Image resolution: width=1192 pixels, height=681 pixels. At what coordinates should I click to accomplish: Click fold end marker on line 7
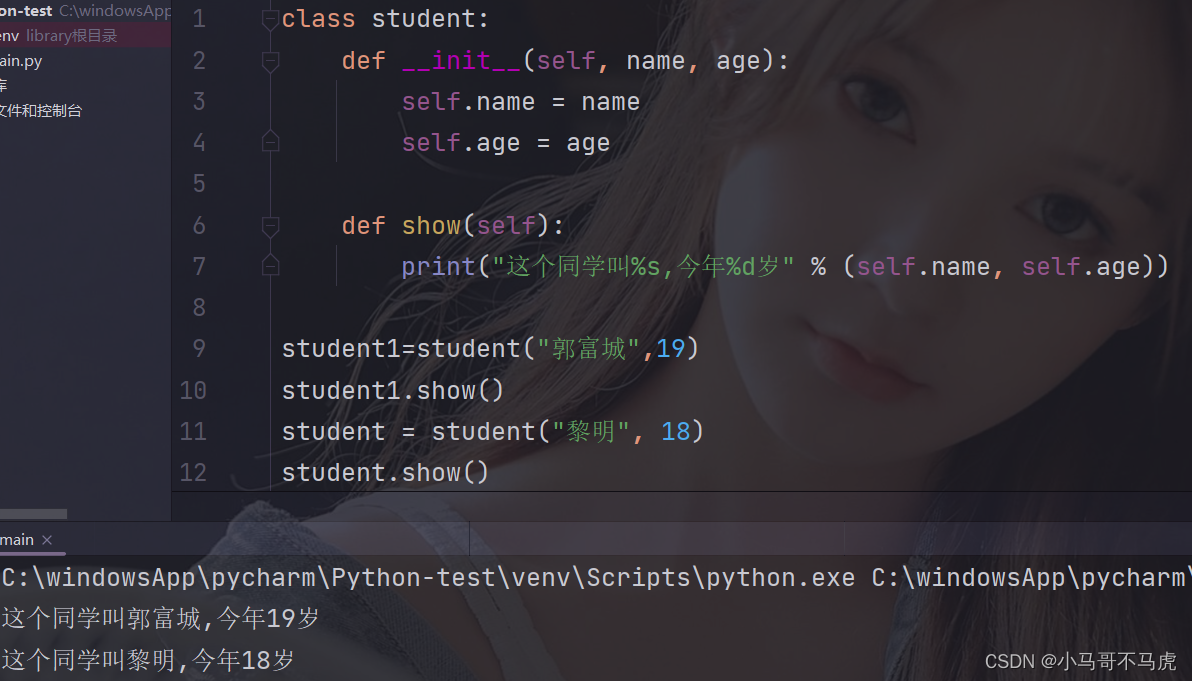270,265
